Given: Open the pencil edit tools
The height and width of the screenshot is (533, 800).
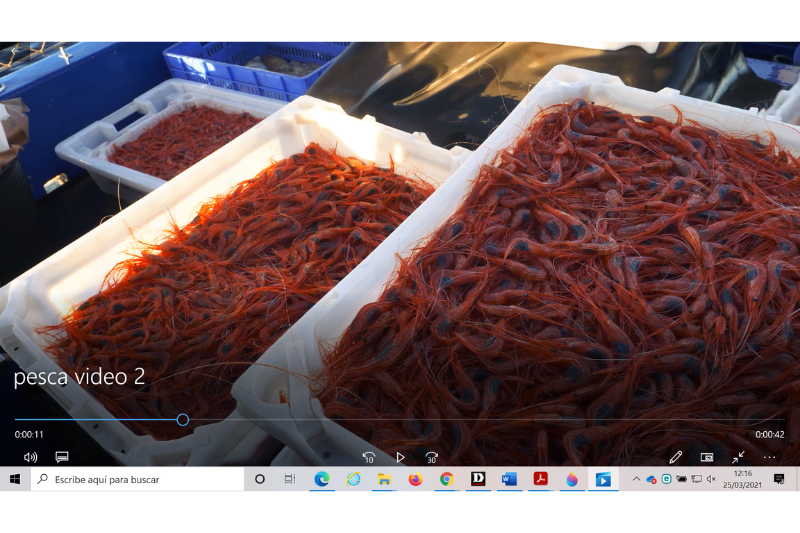Looking at the screenshot, I should pos(675,457).
